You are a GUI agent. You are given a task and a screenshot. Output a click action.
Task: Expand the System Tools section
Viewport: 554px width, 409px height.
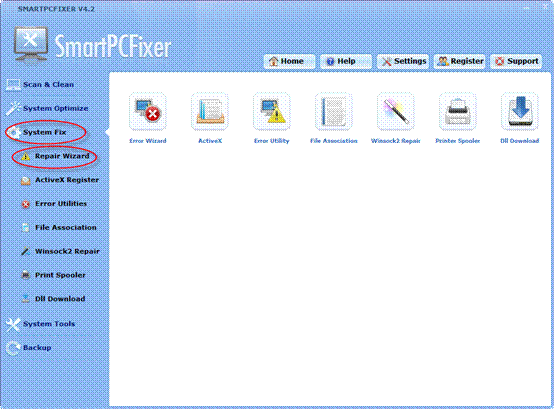coord(41,324)
